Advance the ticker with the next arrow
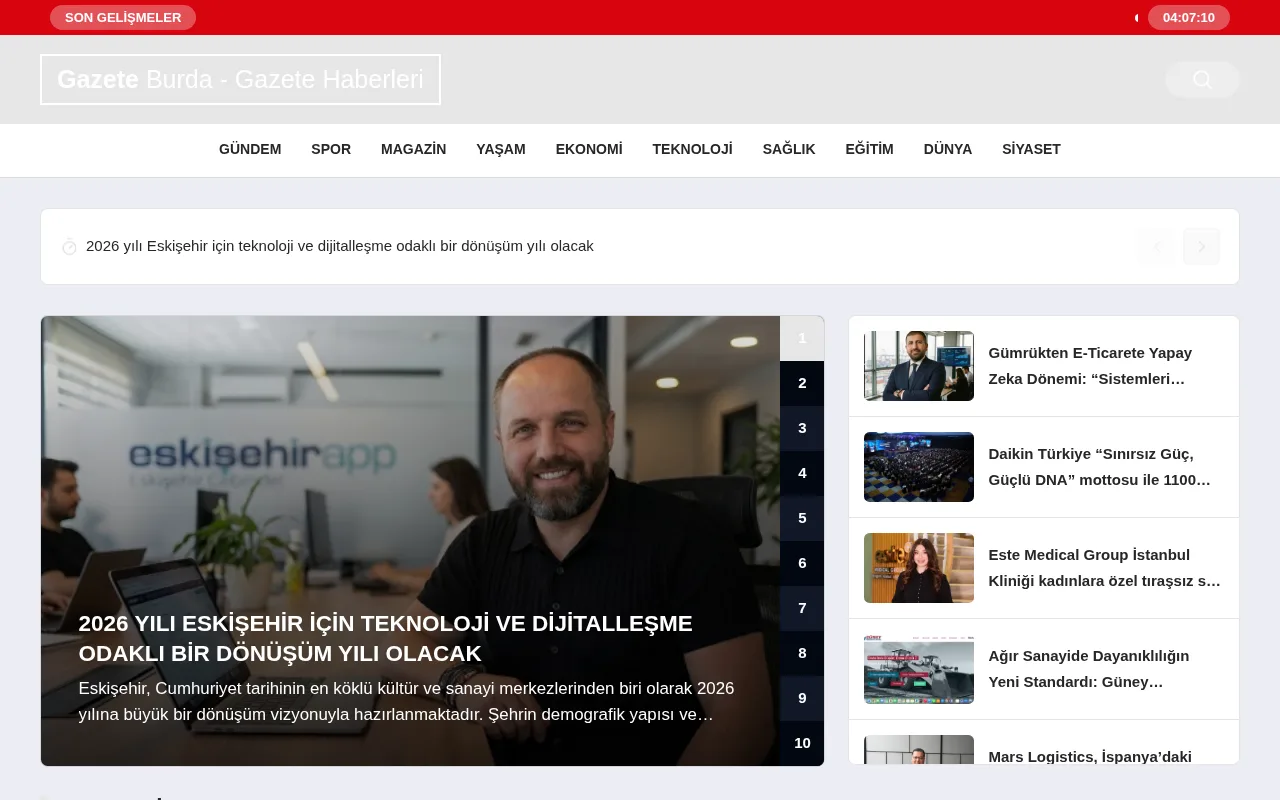 tap(1201, 246)
